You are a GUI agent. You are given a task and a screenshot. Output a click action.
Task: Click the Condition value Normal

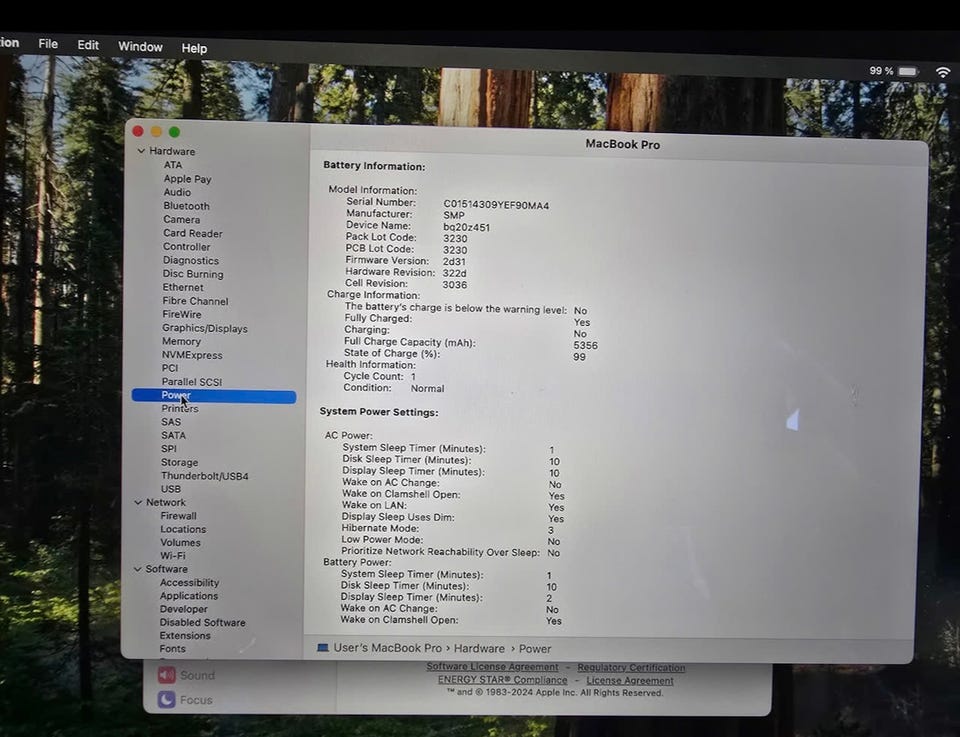click(x=427, y=388)
